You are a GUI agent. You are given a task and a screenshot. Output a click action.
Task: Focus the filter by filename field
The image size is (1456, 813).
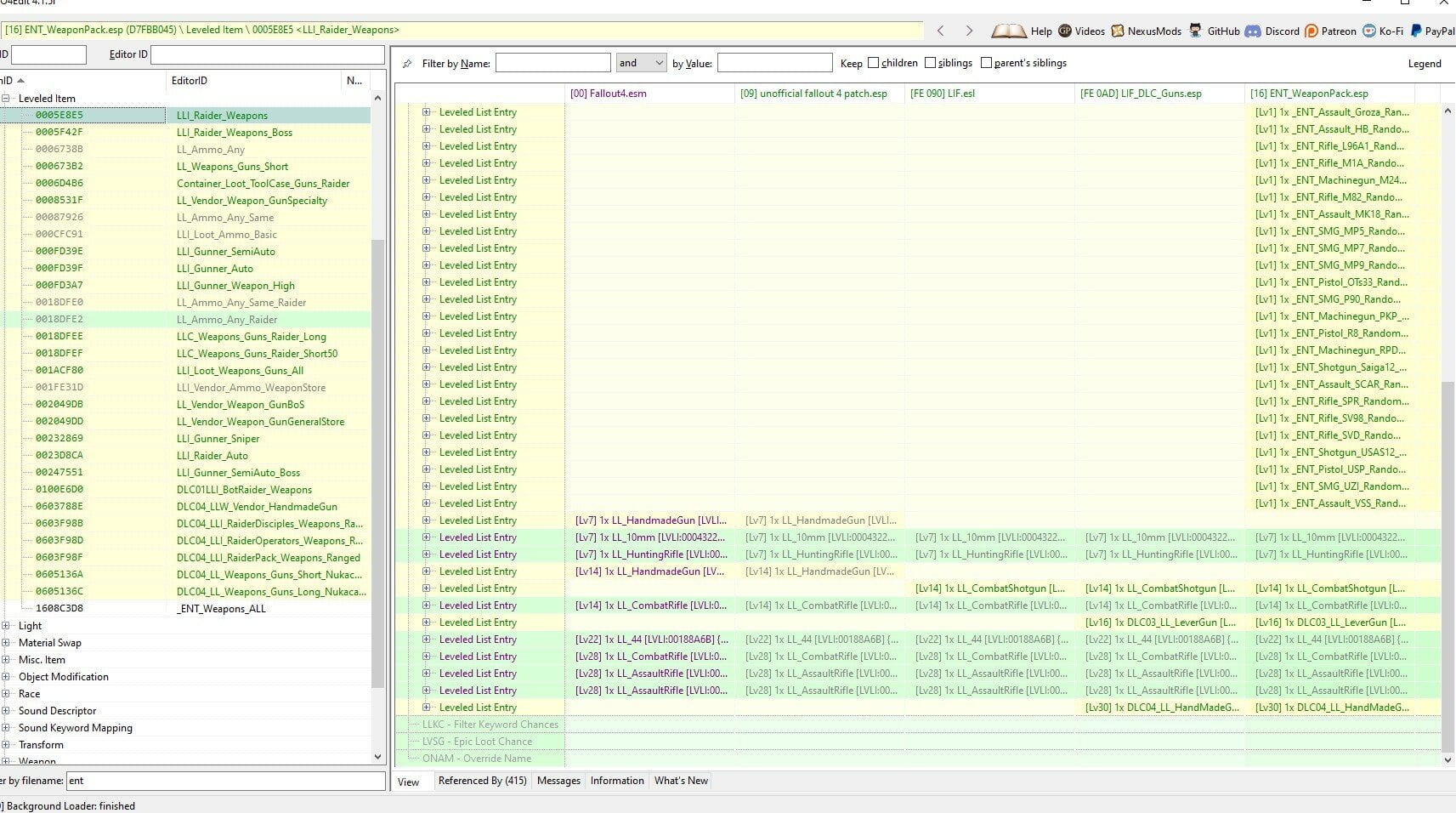(225, 781)
